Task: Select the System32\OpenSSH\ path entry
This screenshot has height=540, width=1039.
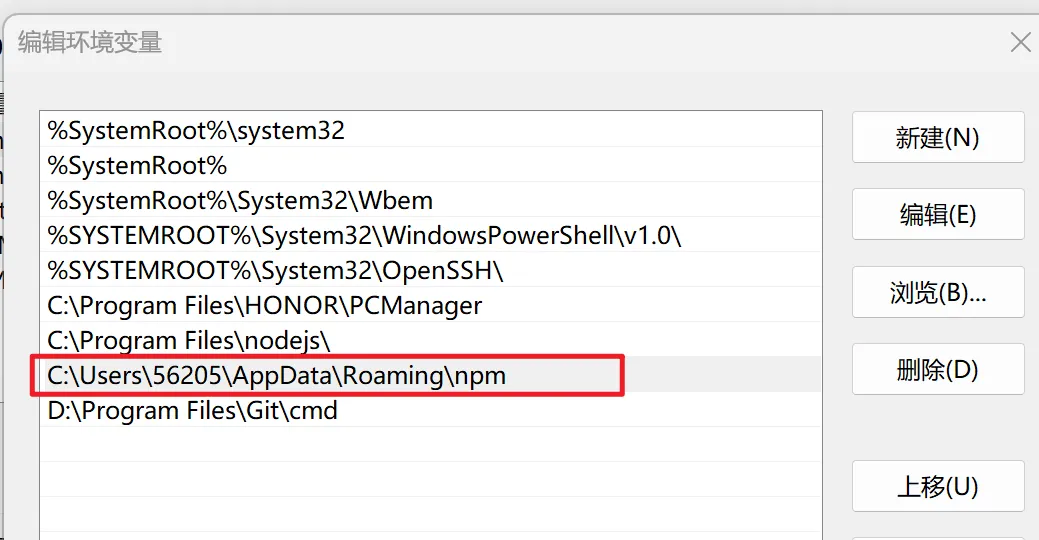Action: pyautogui.click(x=275, y=270)
